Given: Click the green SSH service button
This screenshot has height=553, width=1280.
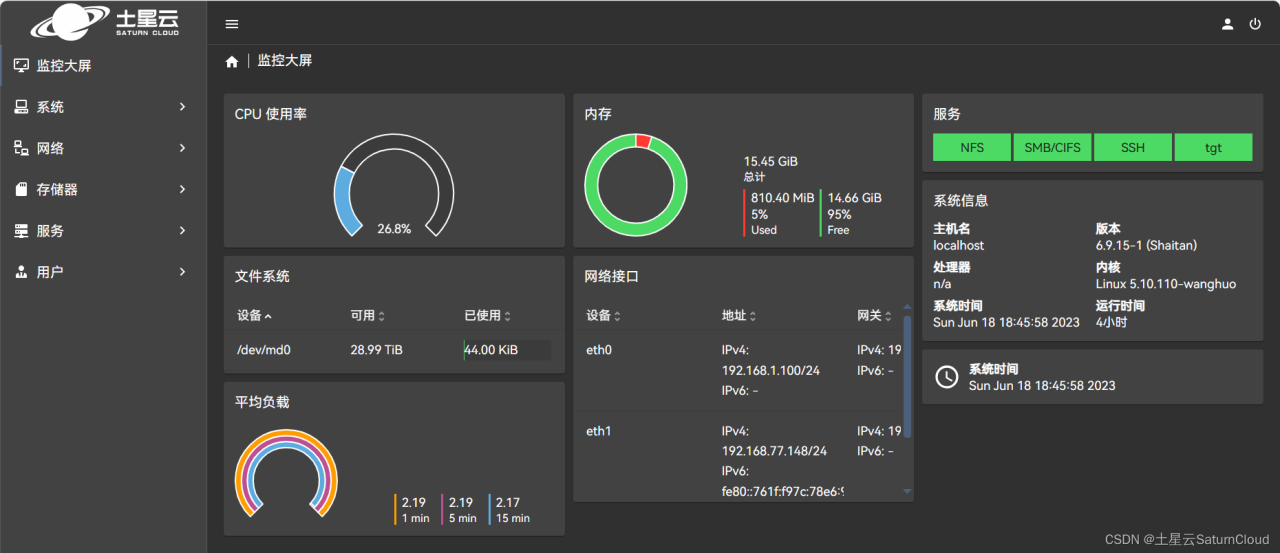Looking at the screenshot, I should [x=1133, y=147].
